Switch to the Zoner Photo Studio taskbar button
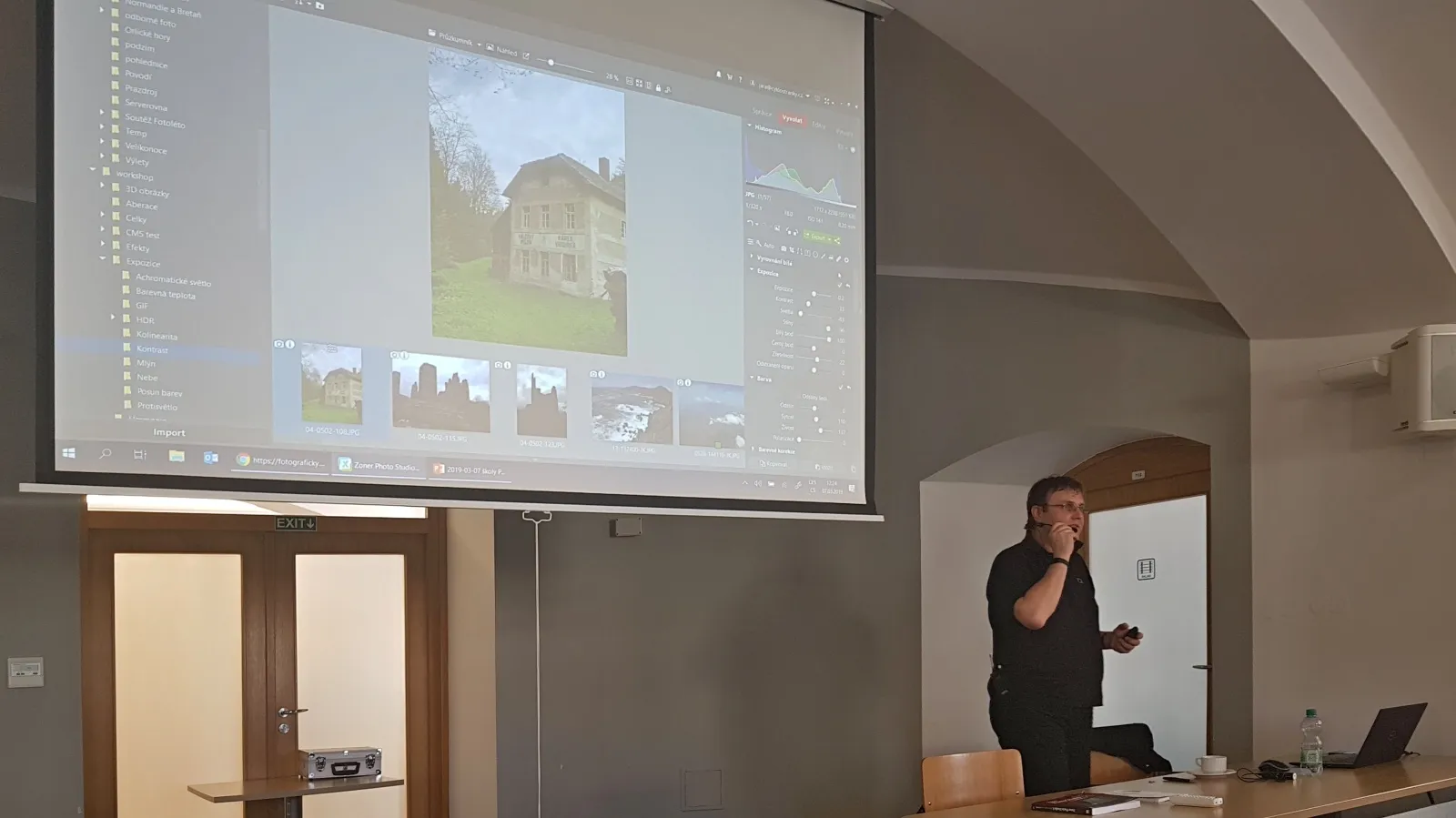Viewport: 1456px width, 818px height. [x=379, y=466]
